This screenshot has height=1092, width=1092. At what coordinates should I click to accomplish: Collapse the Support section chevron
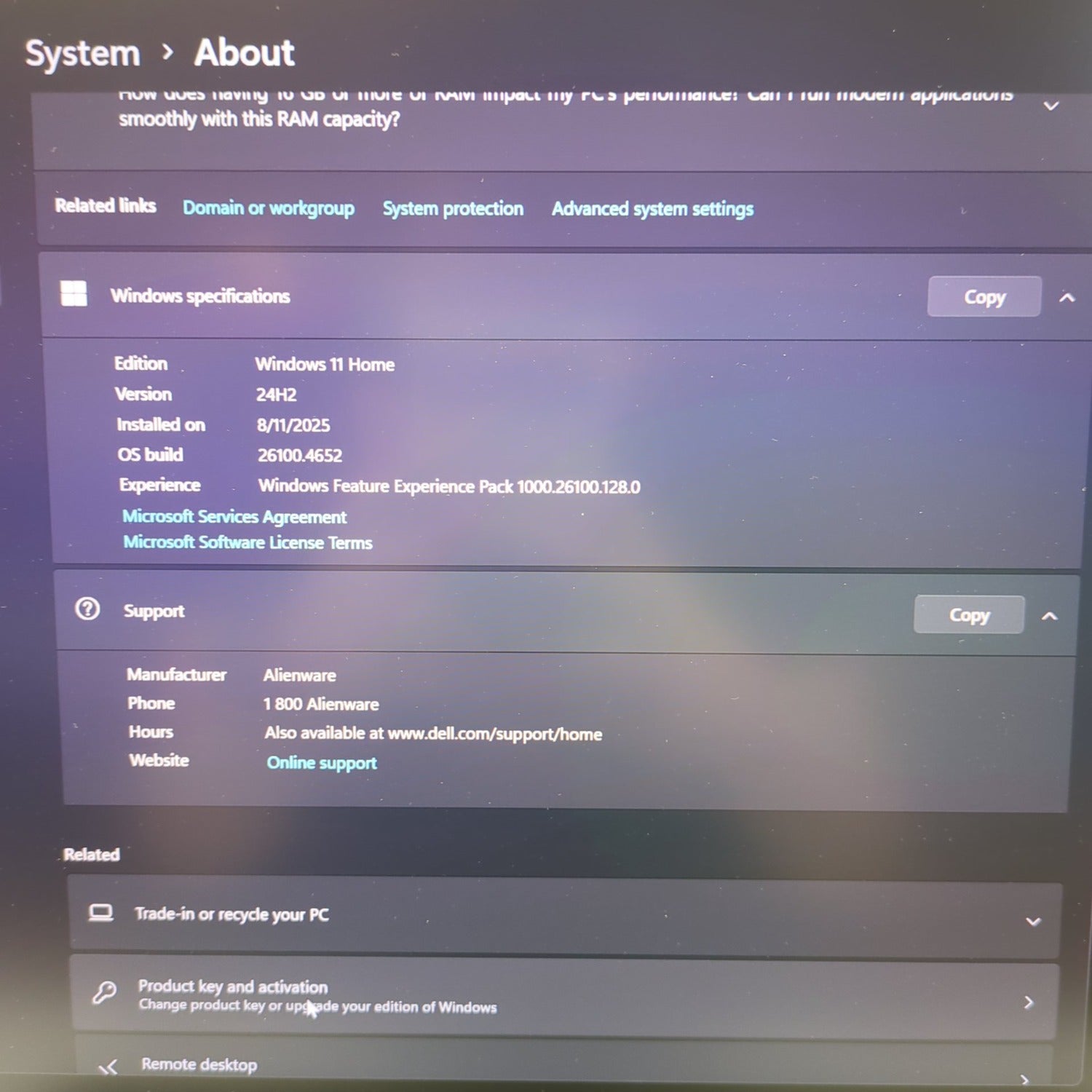[1049, 616]
